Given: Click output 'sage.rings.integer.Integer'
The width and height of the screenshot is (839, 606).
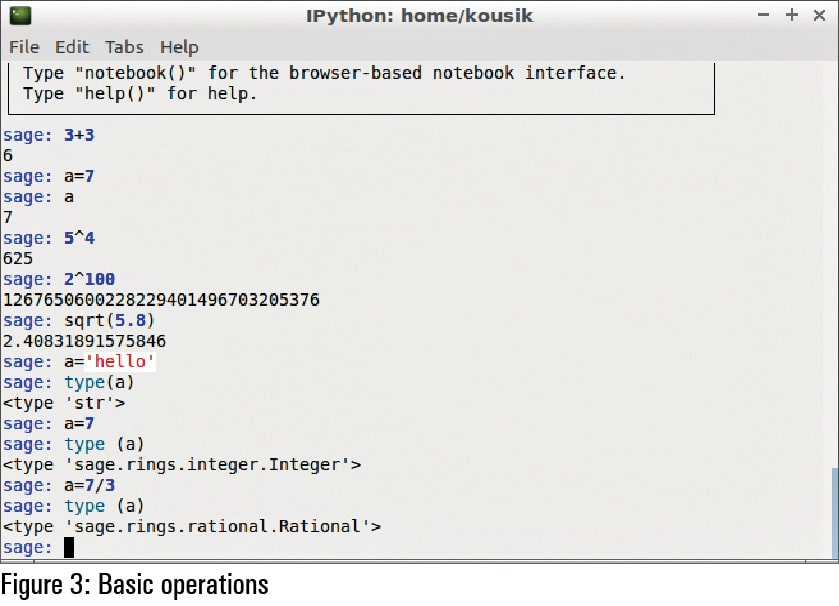Looking at the screenshot, I should (182, 465).
